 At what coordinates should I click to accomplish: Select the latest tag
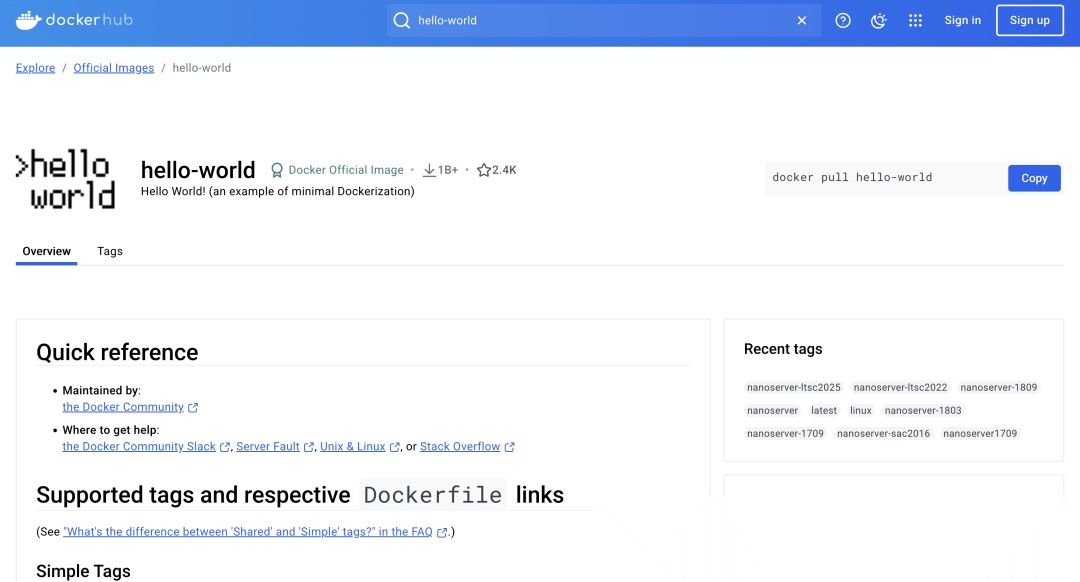824,410
